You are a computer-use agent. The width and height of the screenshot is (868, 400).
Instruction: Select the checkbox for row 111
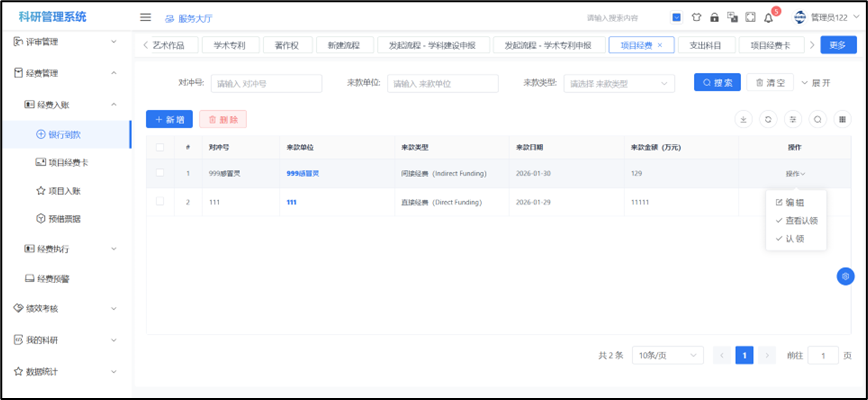pyautogui.click(x=160, y=202)
